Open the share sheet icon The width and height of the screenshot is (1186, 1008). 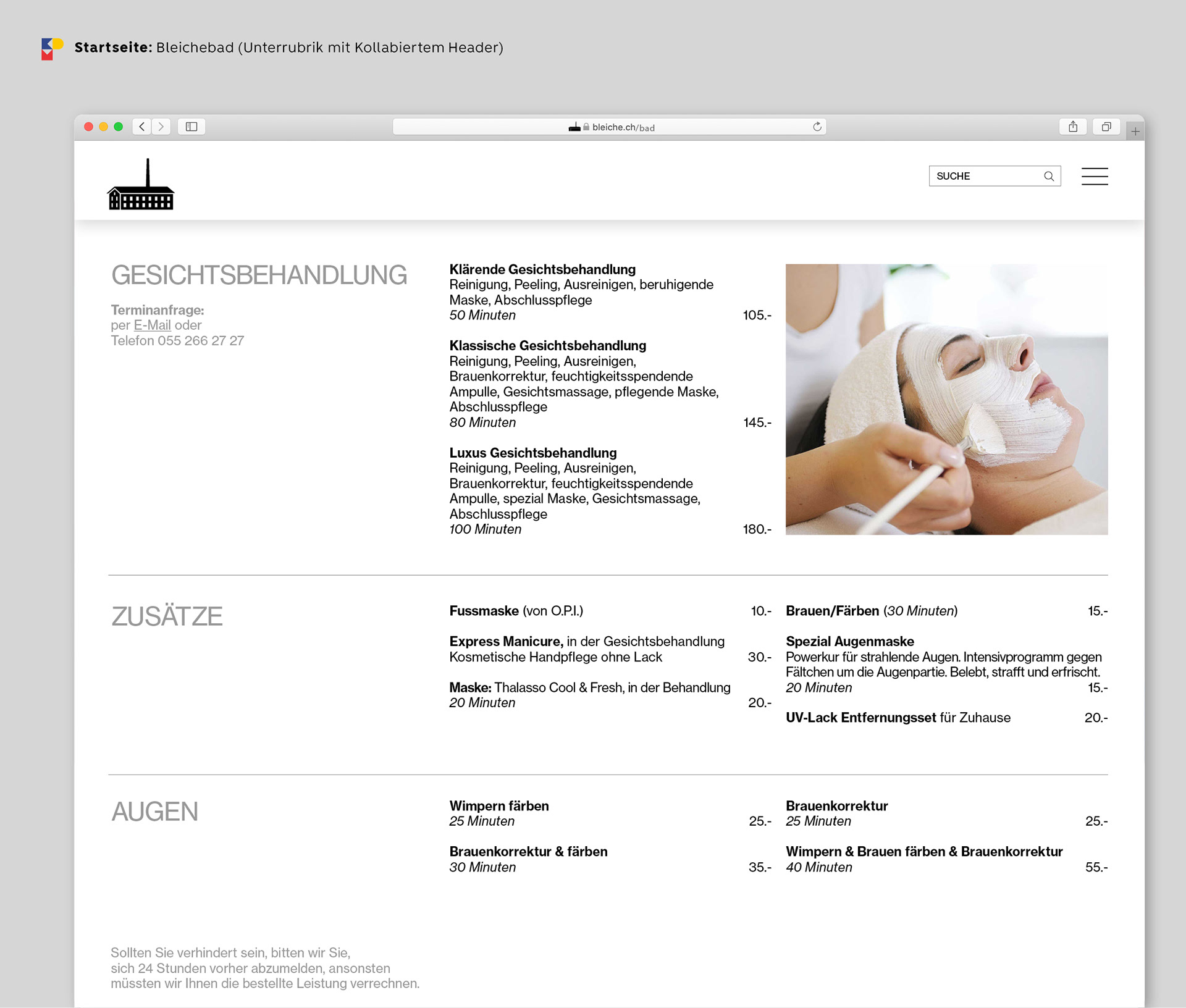coord(1073,127)
